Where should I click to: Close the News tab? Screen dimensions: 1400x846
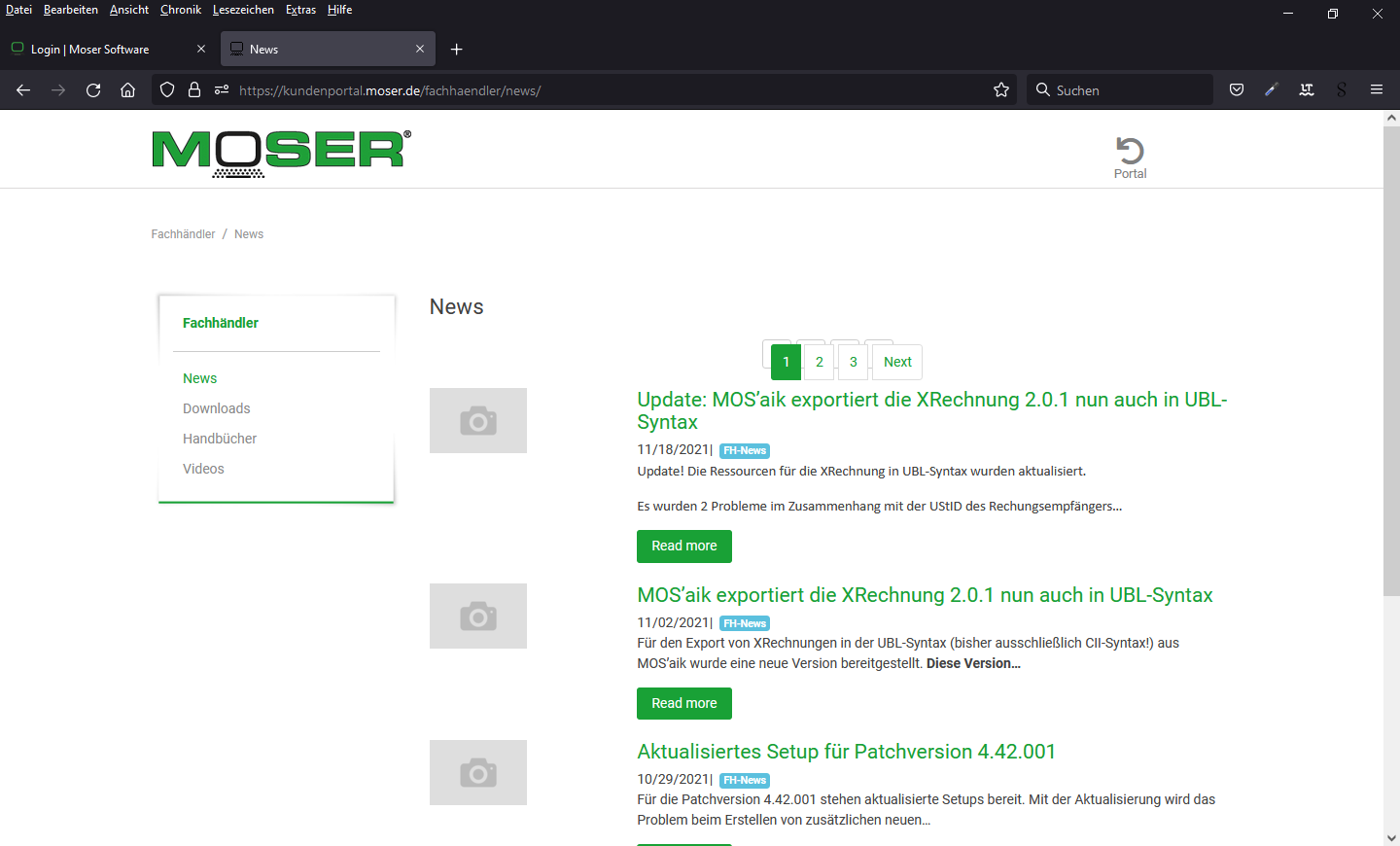420,49
